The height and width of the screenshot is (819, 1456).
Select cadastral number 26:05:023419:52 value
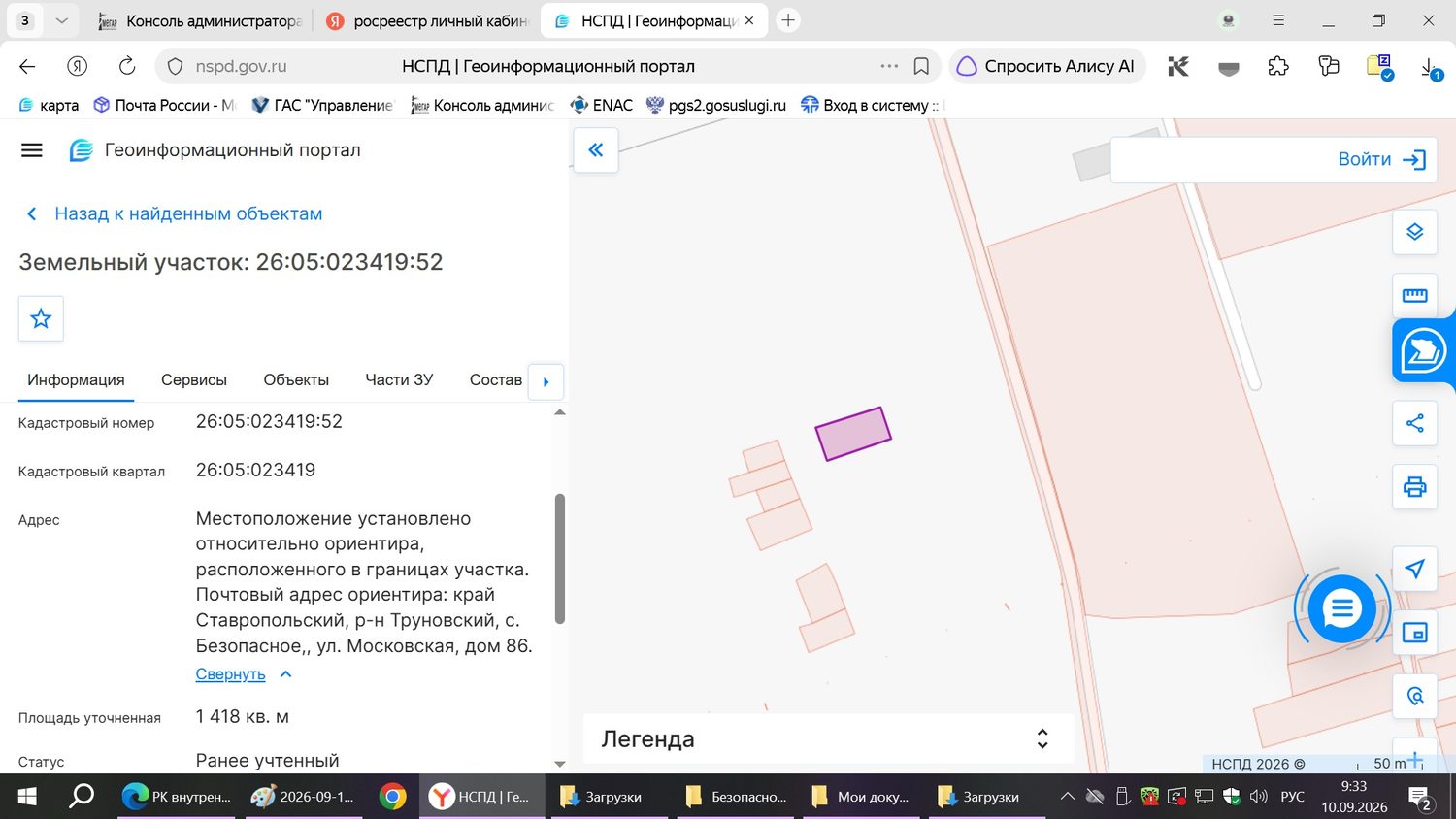click(269, 421)
